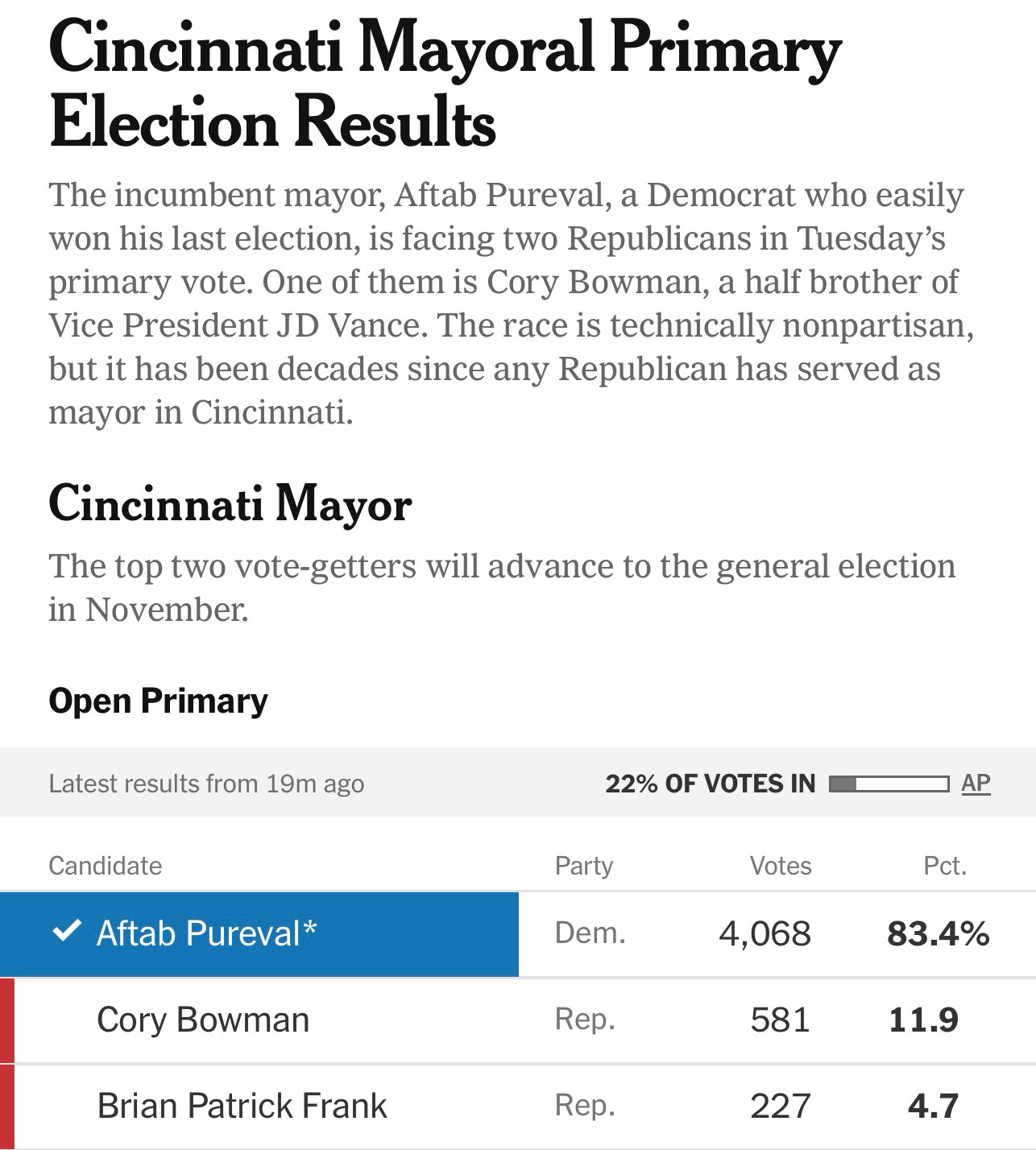This screenshot has width=1036, height=1150.
Task: Click the checkmark icon beside Aftab Pureval
Action: (66, 932)
